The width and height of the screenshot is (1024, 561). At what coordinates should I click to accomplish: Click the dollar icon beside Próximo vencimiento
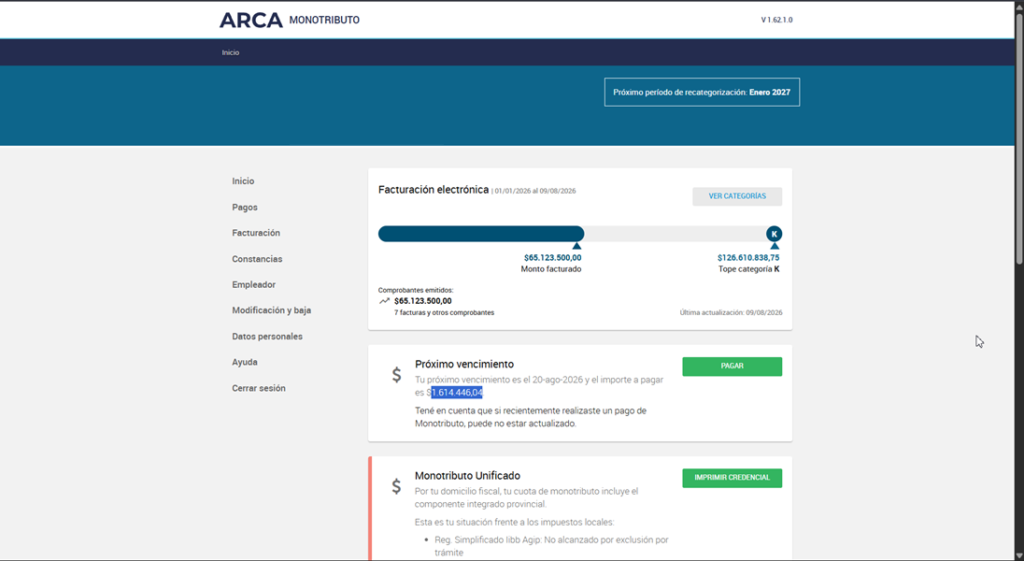396,375
